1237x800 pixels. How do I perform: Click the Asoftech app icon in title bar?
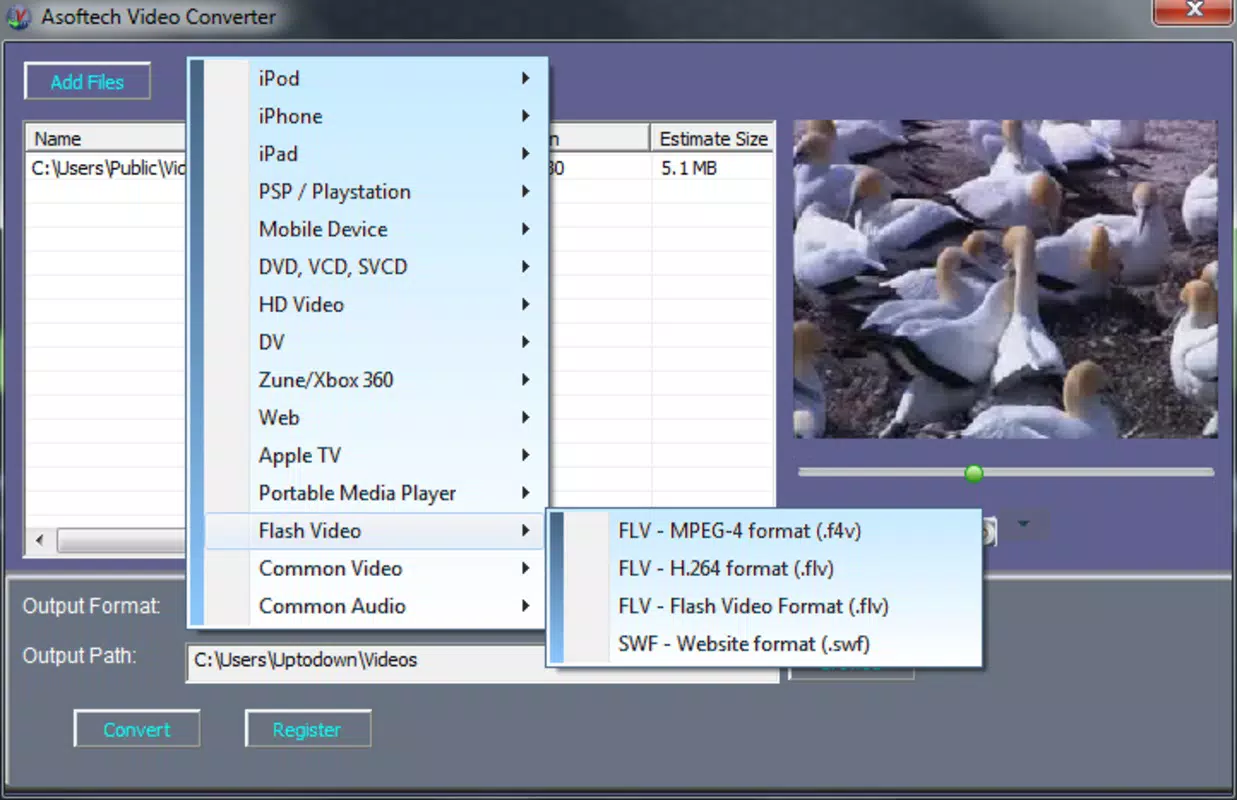(18, 17)
